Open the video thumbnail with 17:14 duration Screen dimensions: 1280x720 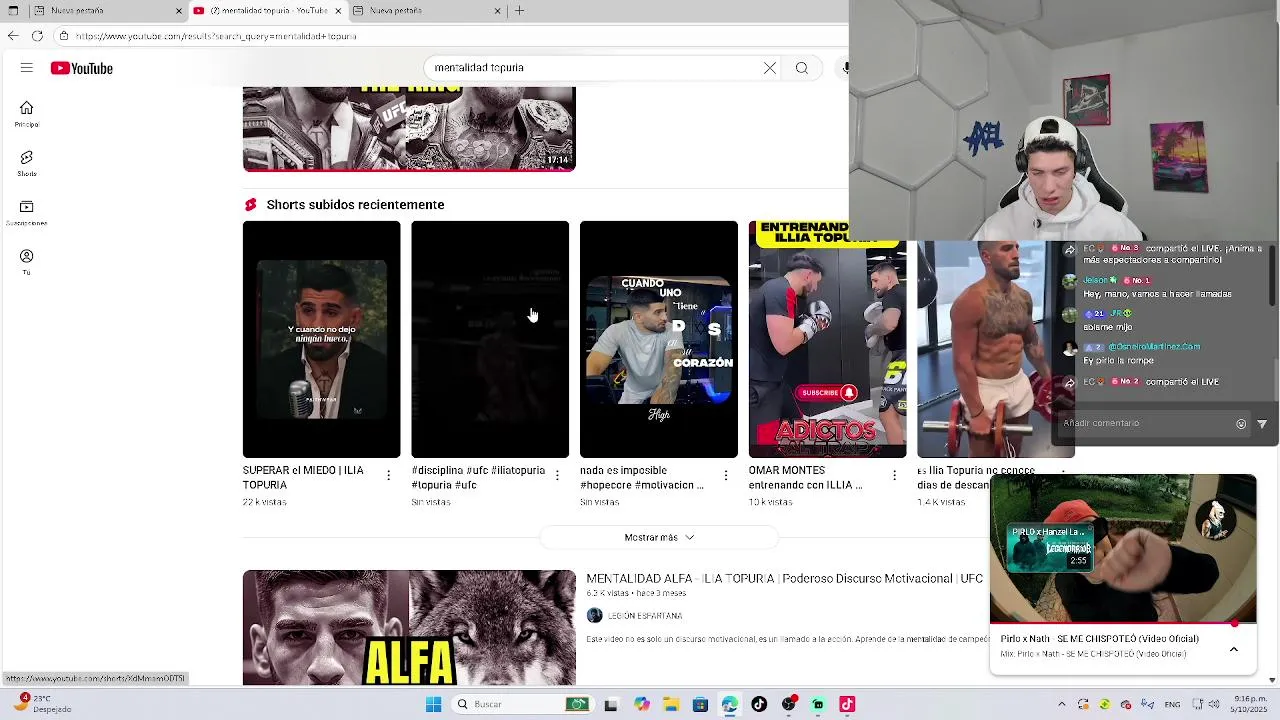tap(409, 129)
